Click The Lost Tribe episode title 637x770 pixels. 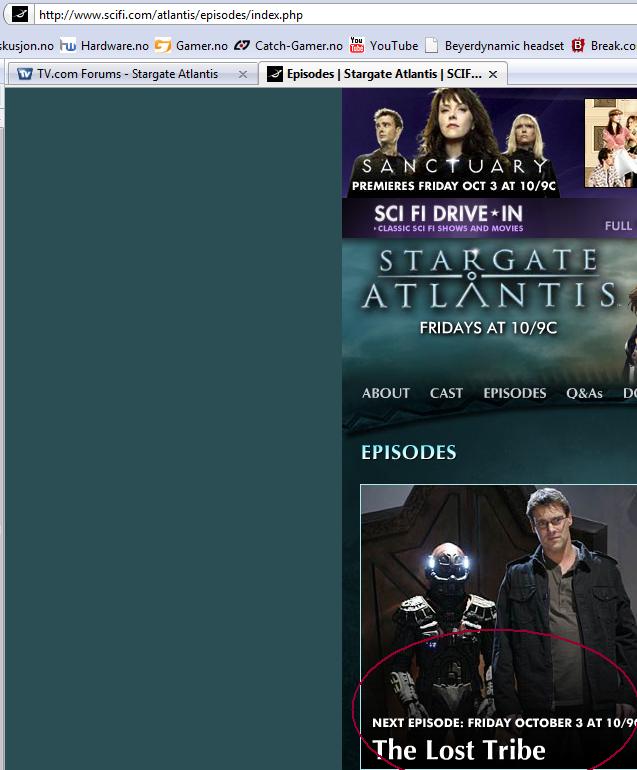(459, 750)
